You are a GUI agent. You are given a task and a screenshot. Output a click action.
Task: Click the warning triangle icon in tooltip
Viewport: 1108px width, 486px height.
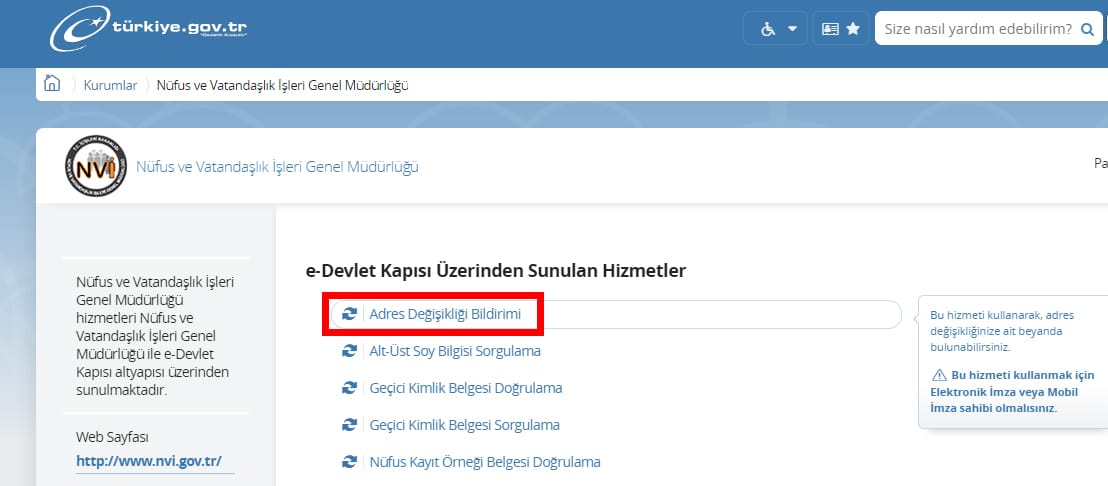[x=939, y=375]
